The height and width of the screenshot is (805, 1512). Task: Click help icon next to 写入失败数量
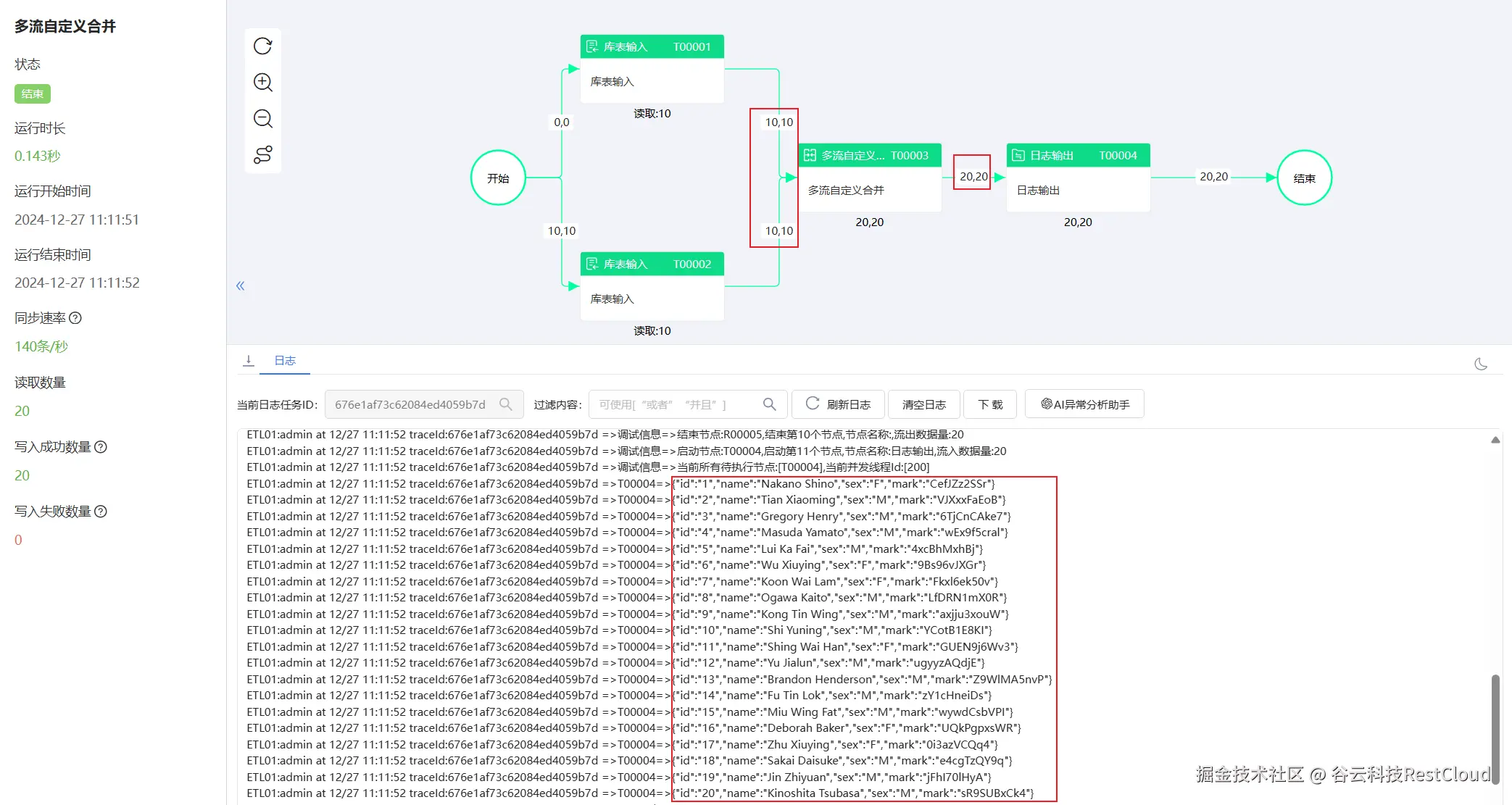pos(101,512)
